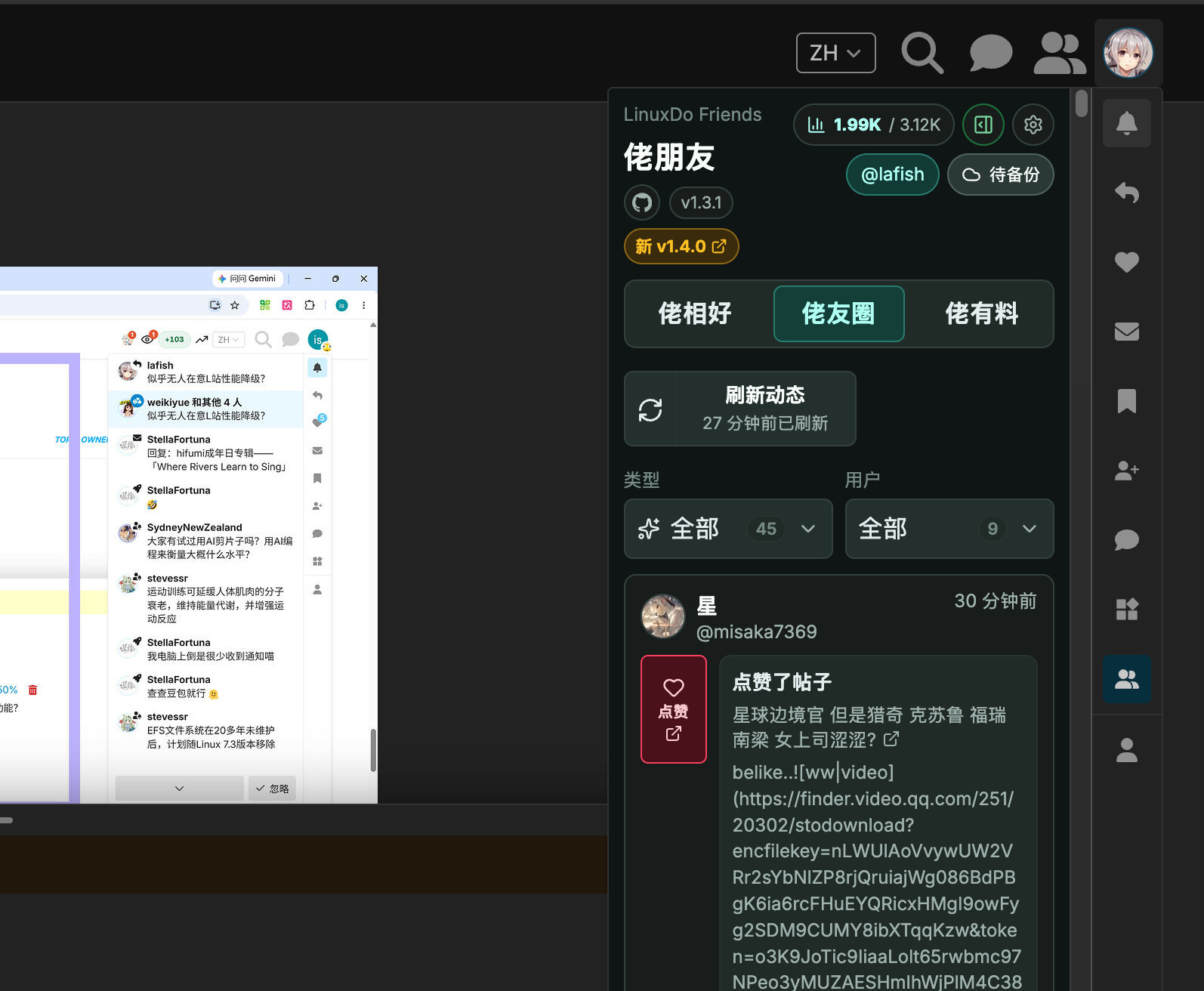The width and height of the screenshot is (1204, 991).
Task: Click the 用户 filter label
Action: 863,480
